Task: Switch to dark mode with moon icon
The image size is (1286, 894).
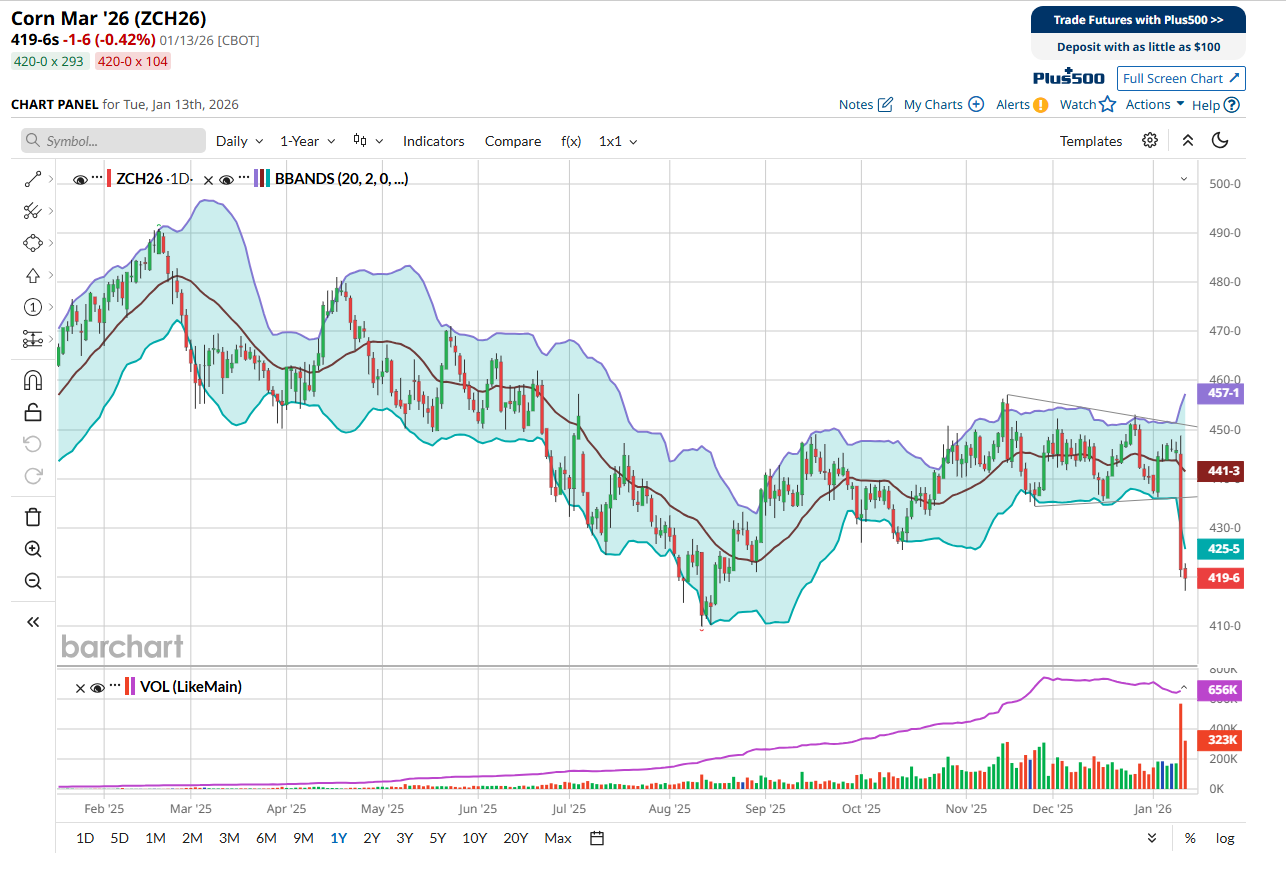Action: [1219, 141]
